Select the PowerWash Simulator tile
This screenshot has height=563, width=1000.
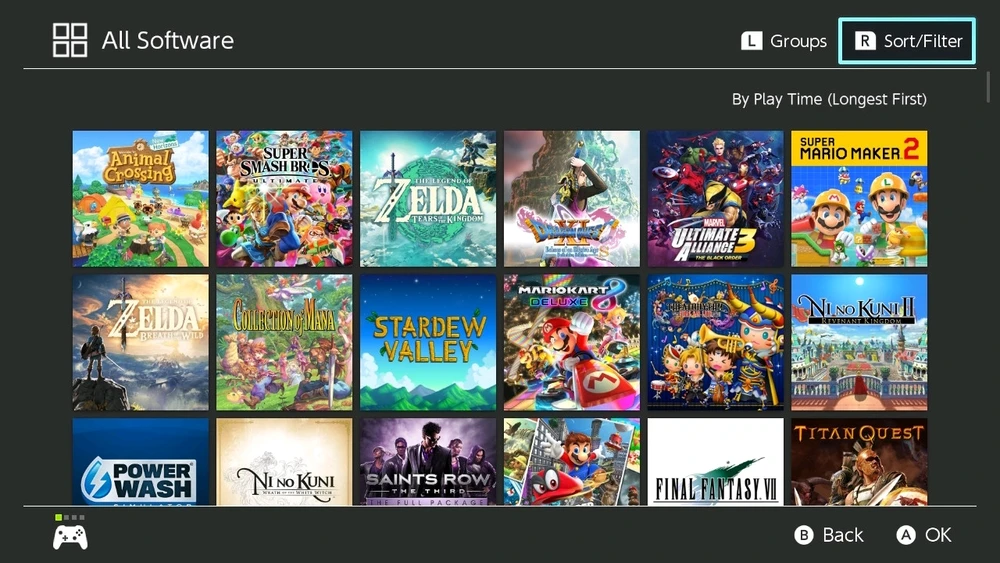pyautogui.click(x=140, y=462)
